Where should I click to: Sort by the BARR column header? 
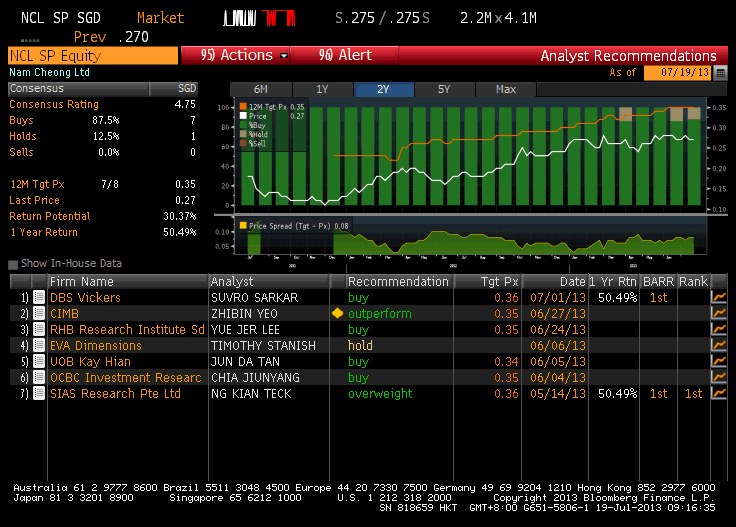pyautogui.click(x=659, y=282)
